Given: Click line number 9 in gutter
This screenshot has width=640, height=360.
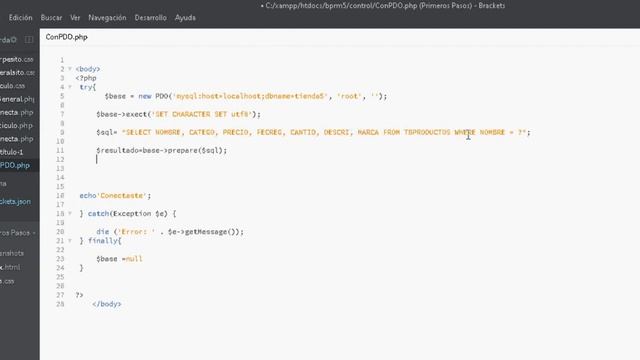Looking at the screenshot, I should 62,132.
